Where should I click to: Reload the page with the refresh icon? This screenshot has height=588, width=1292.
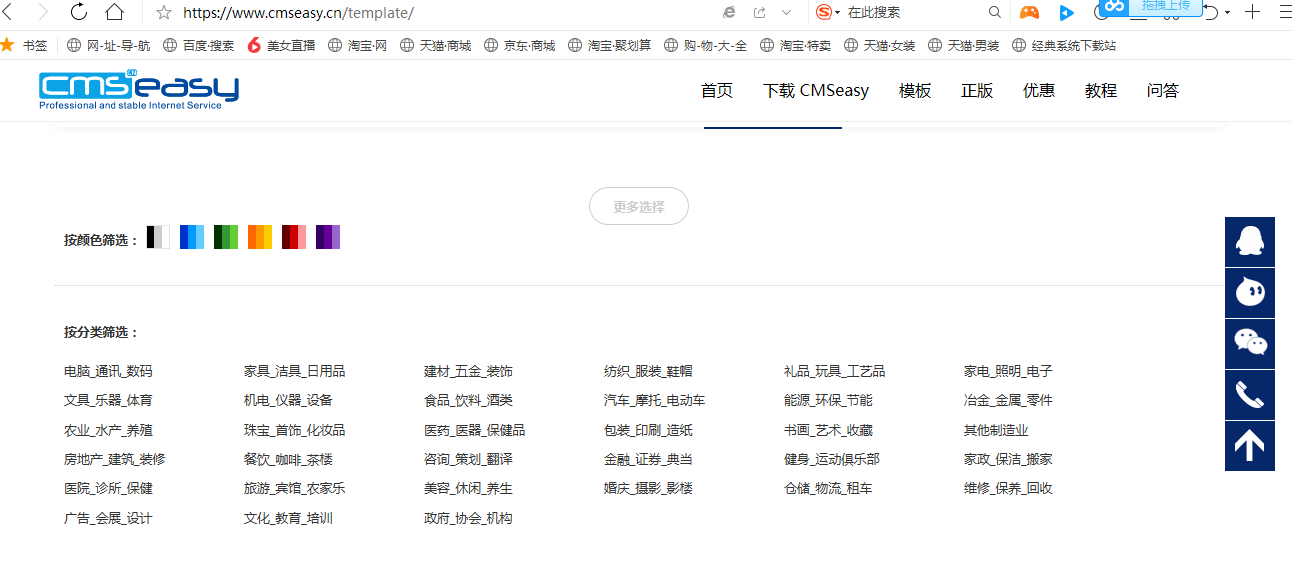coord(79,12)
